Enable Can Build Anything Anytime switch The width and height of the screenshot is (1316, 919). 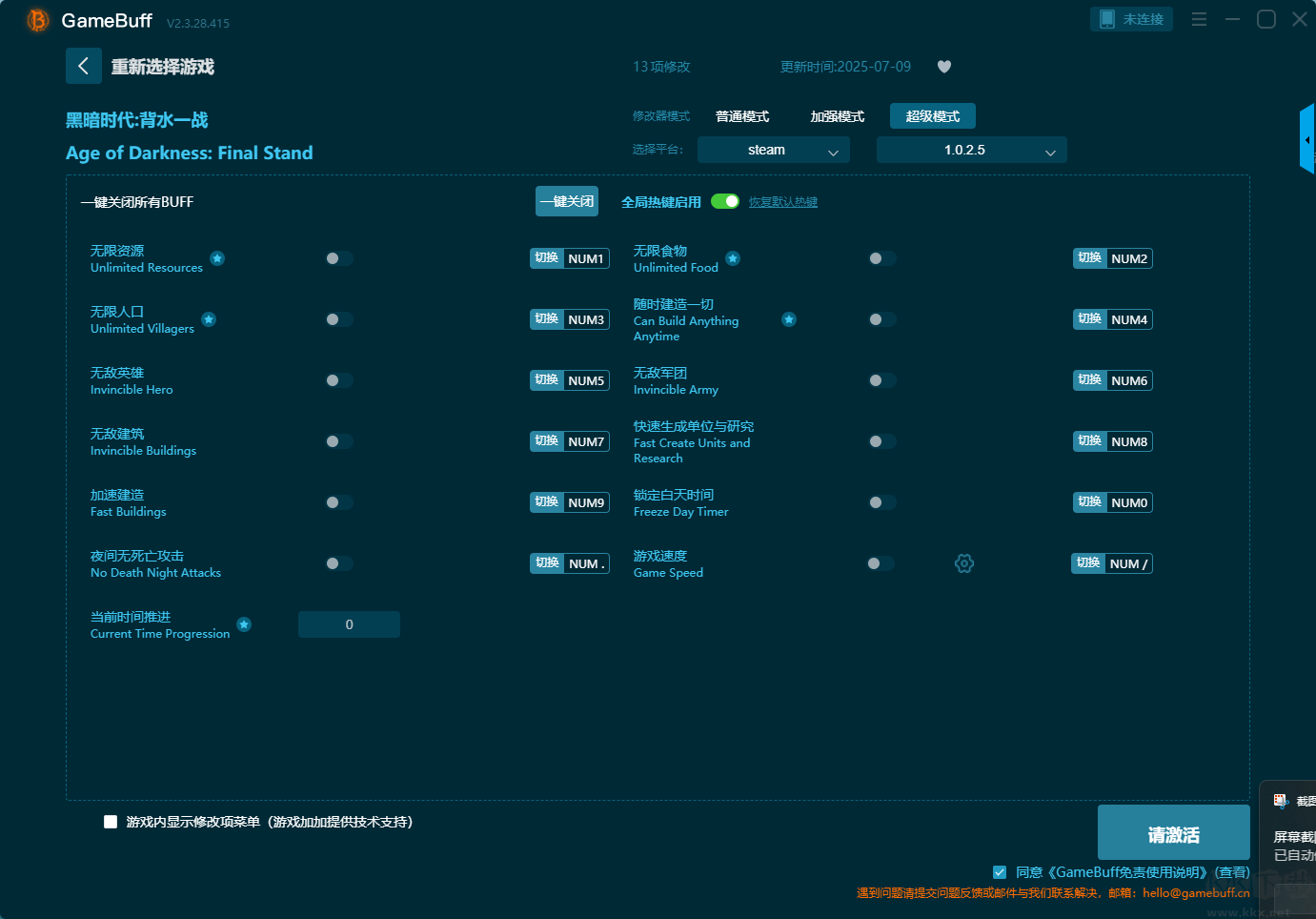pyautogui.click(x=881, y=319)
